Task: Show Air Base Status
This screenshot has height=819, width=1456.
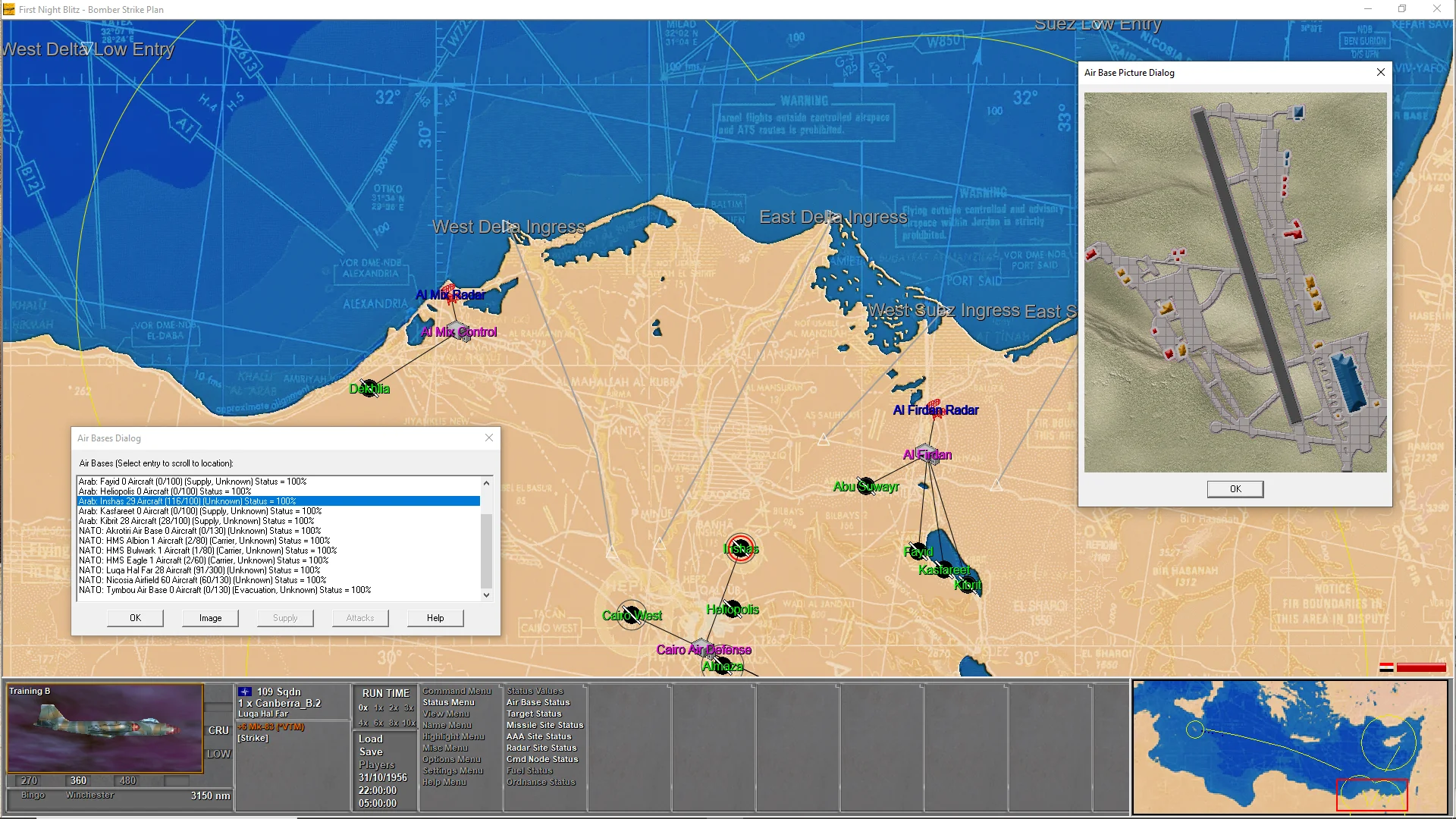Action: (538, 702)
